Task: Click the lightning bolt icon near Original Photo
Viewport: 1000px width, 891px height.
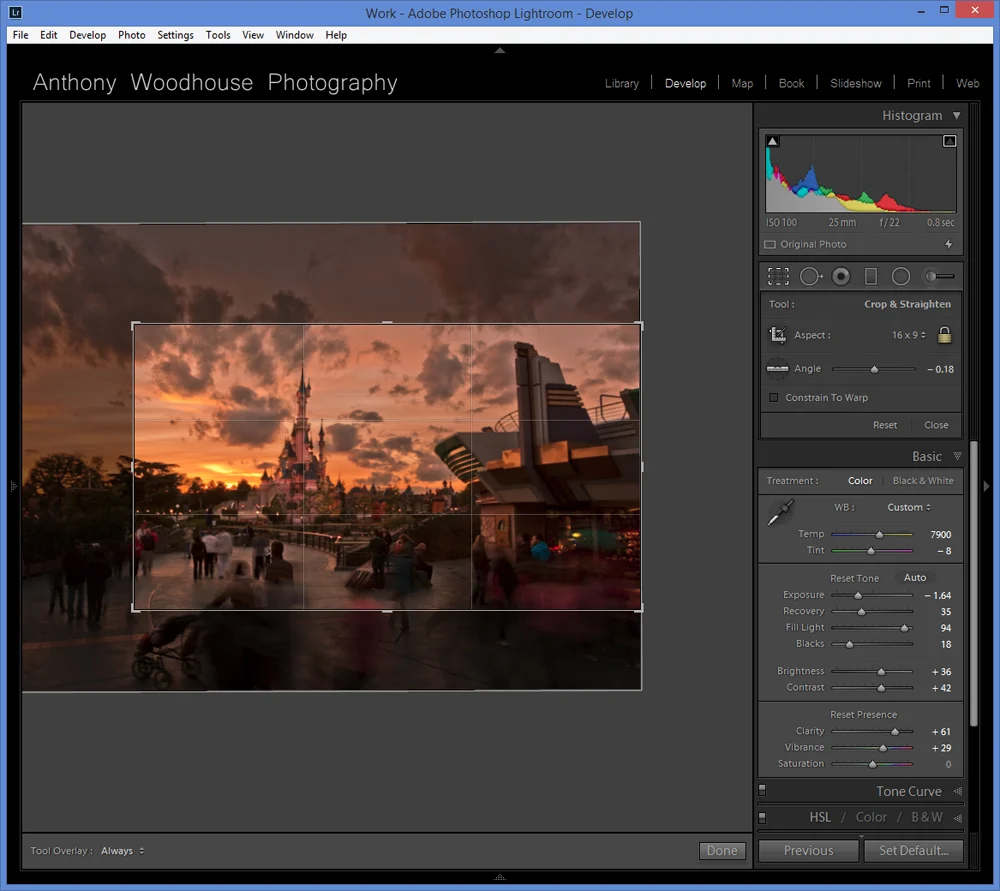Action: click(x=948, y=244)
